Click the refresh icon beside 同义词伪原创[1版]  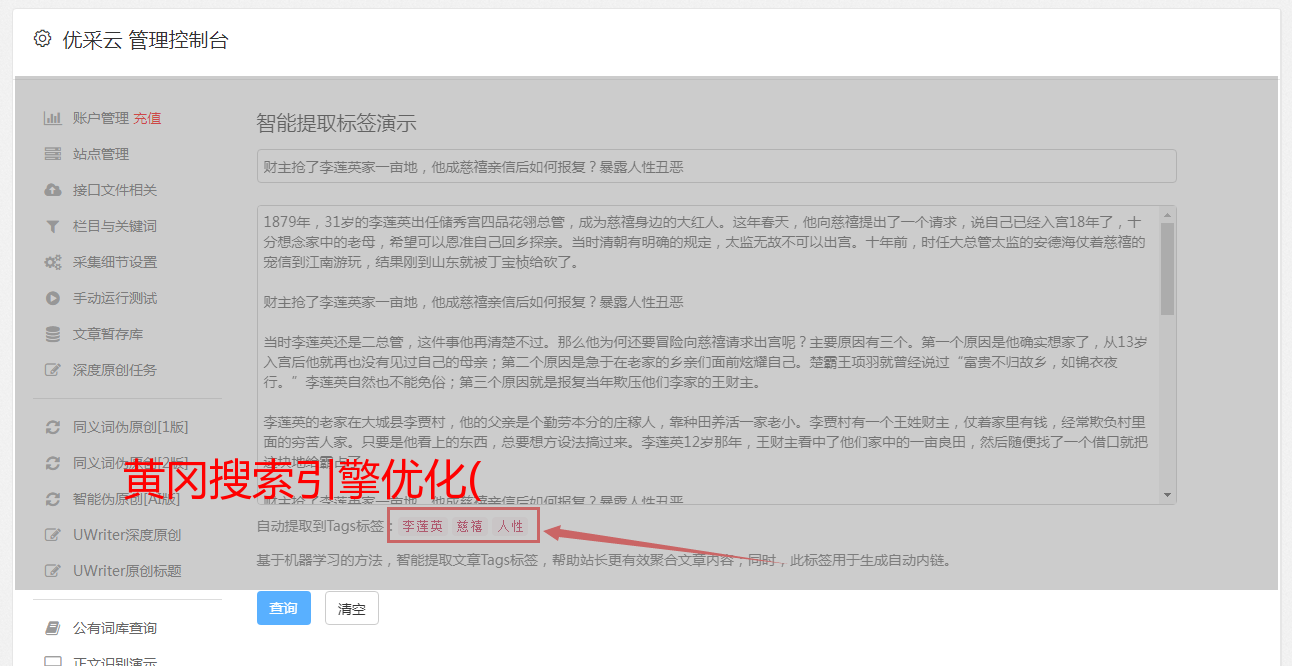click(53, 427)
